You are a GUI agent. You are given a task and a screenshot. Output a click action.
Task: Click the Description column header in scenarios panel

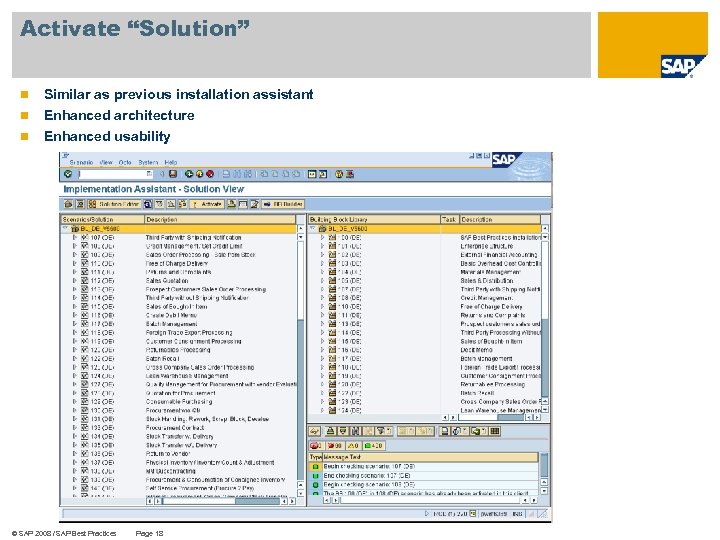(220, 219)
